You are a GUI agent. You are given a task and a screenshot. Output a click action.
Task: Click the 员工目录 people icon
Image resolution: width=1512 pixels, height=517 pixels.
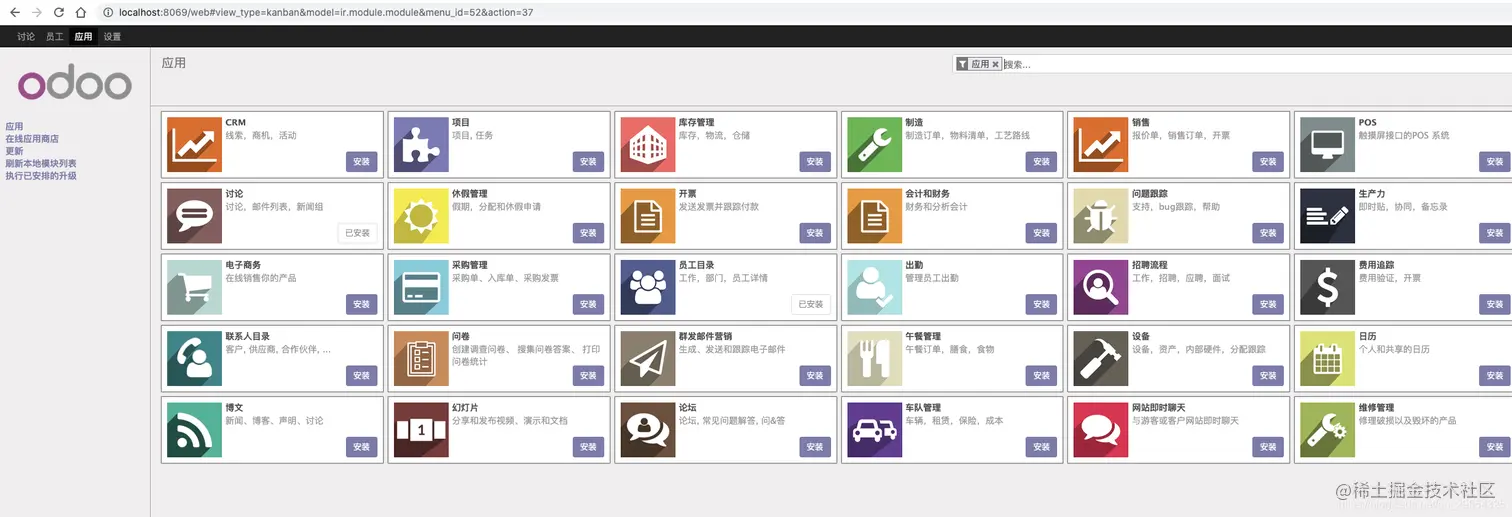coord(648,288)
